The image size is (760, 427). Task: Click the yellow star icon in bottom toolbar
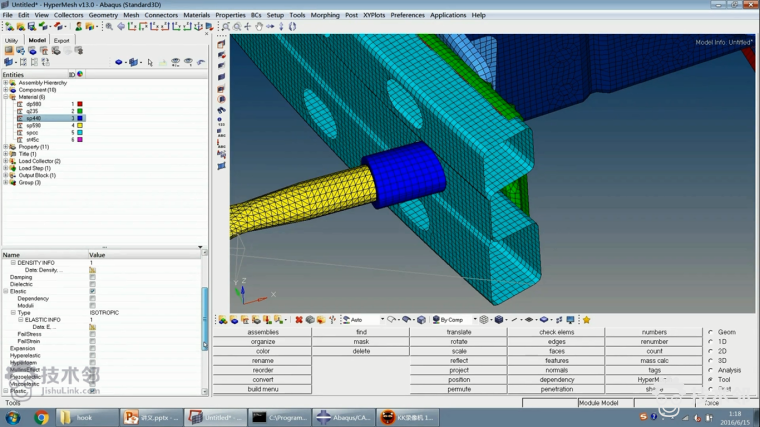(x=586, y=320)
